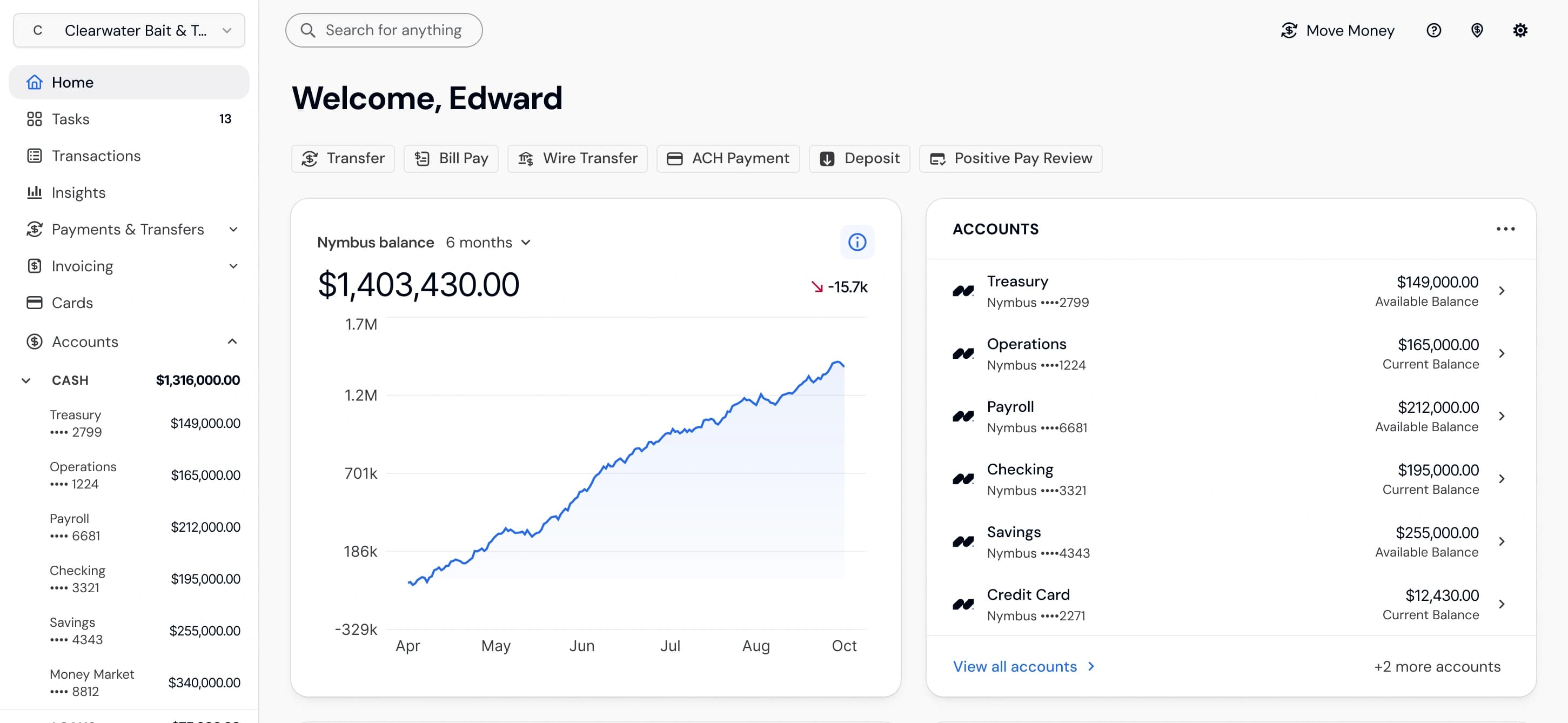This screenshot has height=723, width=1568.
Task: Open the help question mark icon
Action: [x=1433, y=30]
